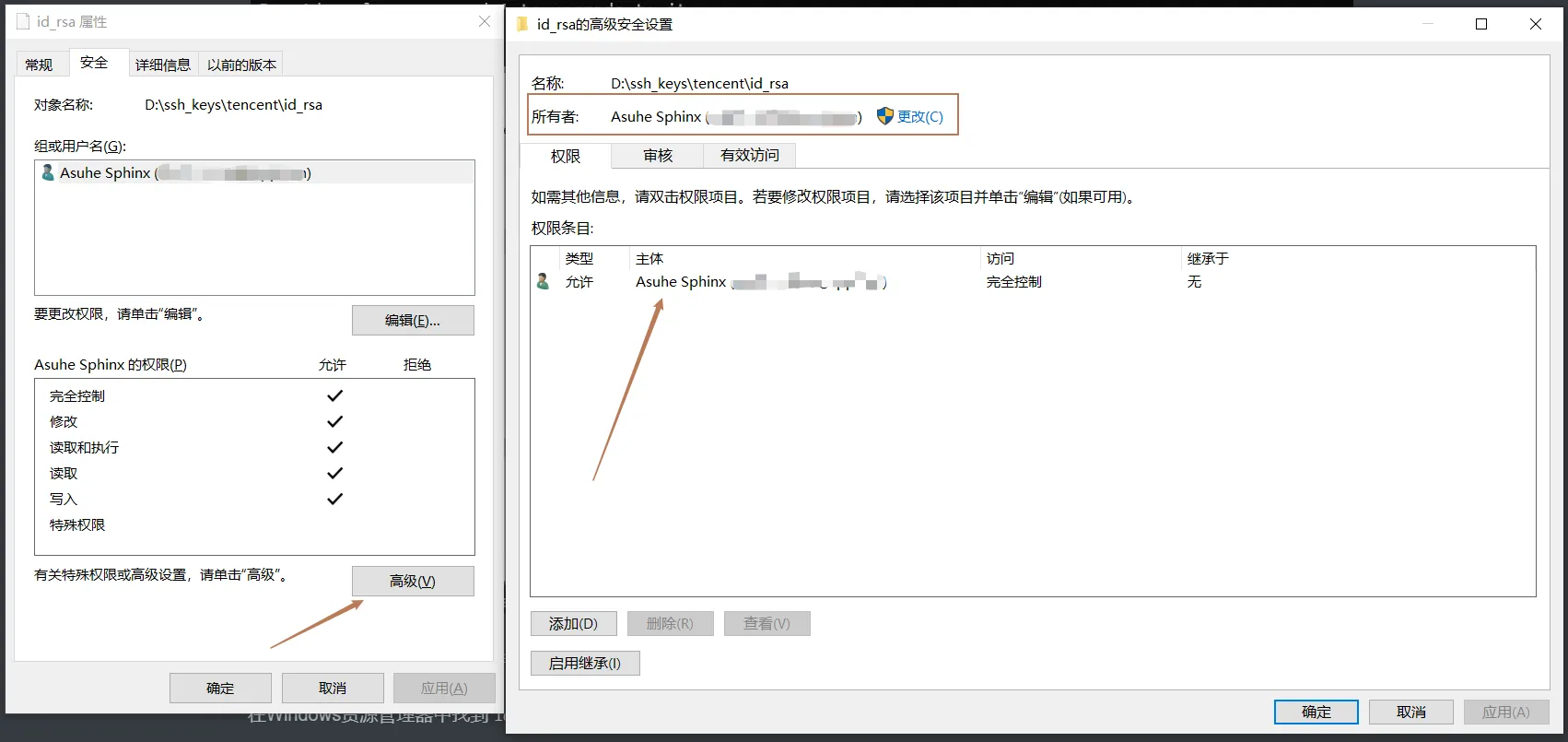Switch to the 审核 tab
Screen dimensions: 1568x742
[658, 156]
